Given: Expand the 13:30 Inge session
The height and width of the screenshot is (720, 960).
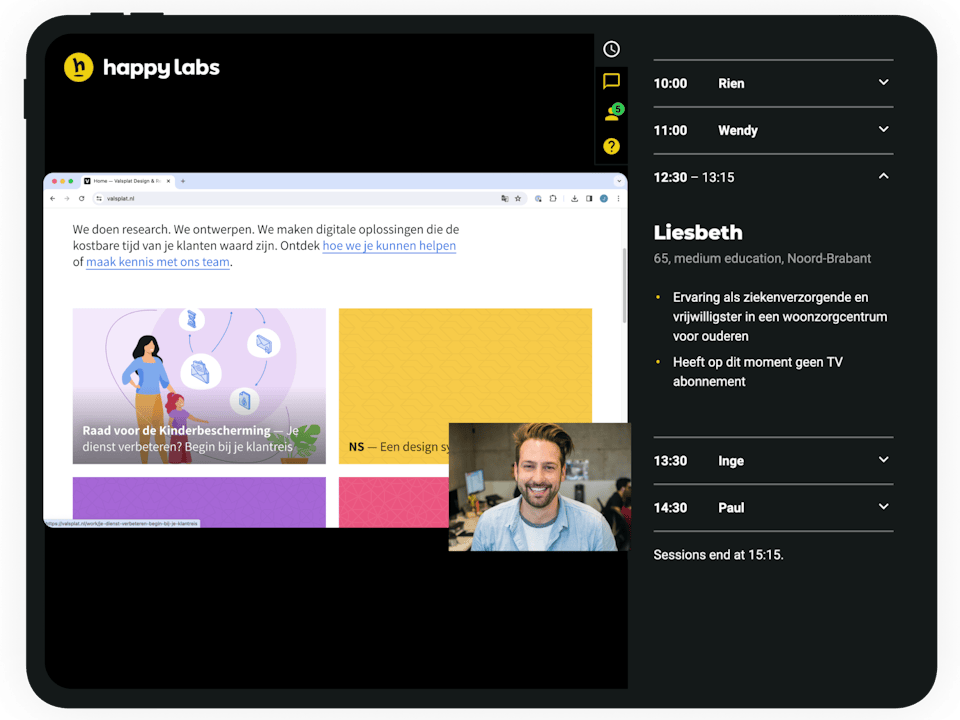Looking at the screenshot, I should (x=773, y=460).
